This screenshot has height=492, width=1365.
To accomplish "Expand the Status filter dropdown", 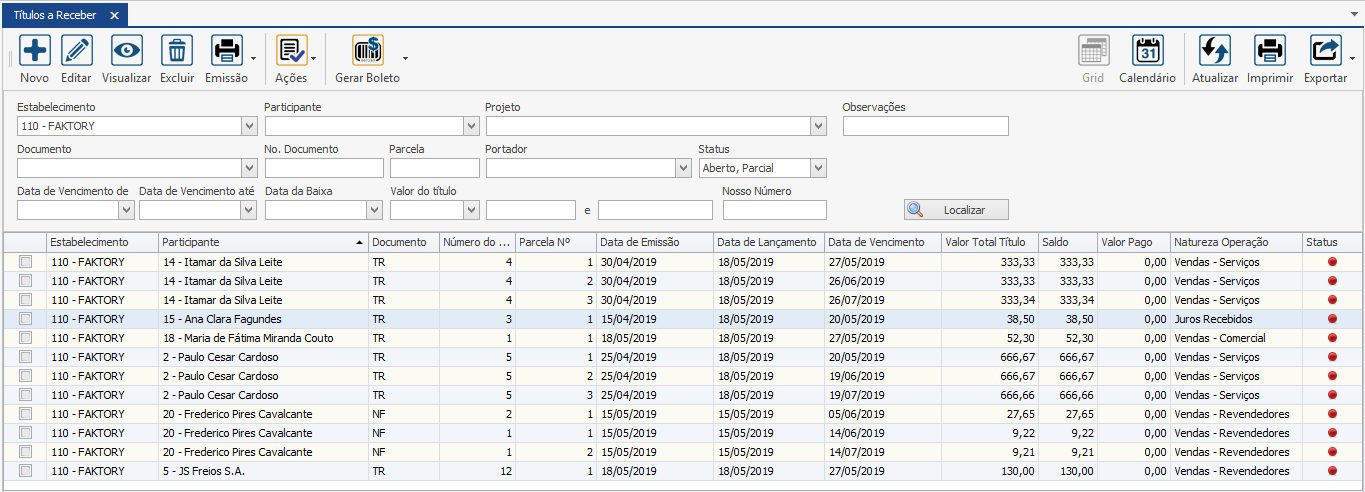I will (x=818, y=168).
